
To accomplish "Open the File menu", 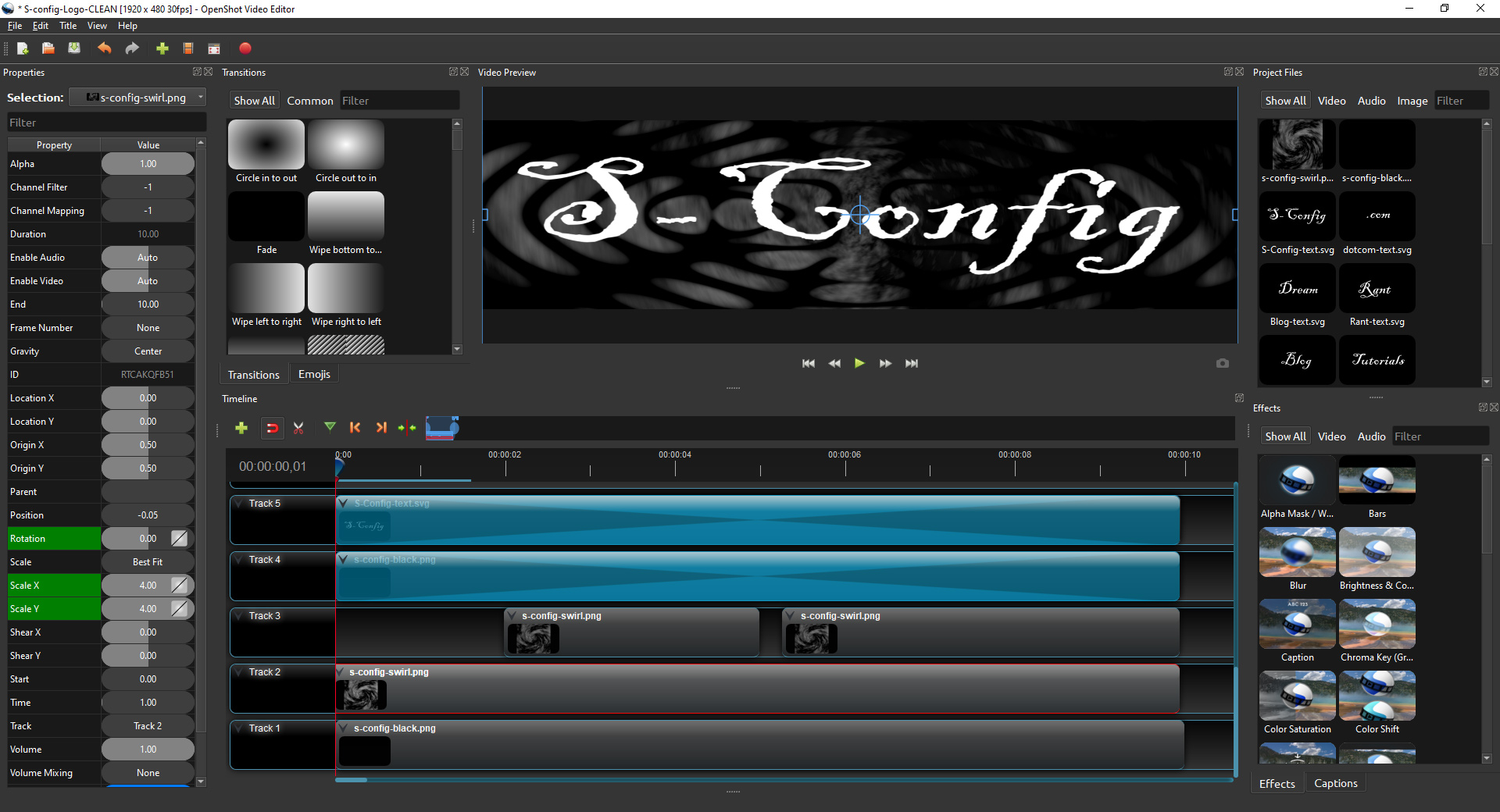I will click(x=15, y=26).
